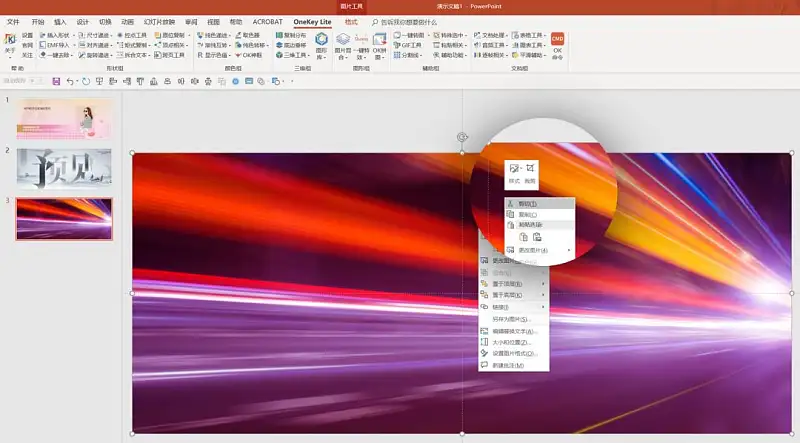Viewport: 800px width, 443px height.
Task: Expand the EMF导入 import dropdown
Action: click(74, 45)
